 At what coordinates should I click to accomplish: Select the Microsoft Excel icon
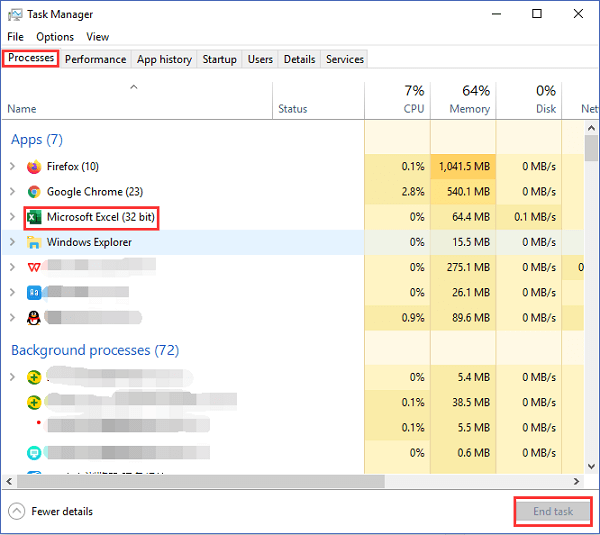[x=34, y=217]
